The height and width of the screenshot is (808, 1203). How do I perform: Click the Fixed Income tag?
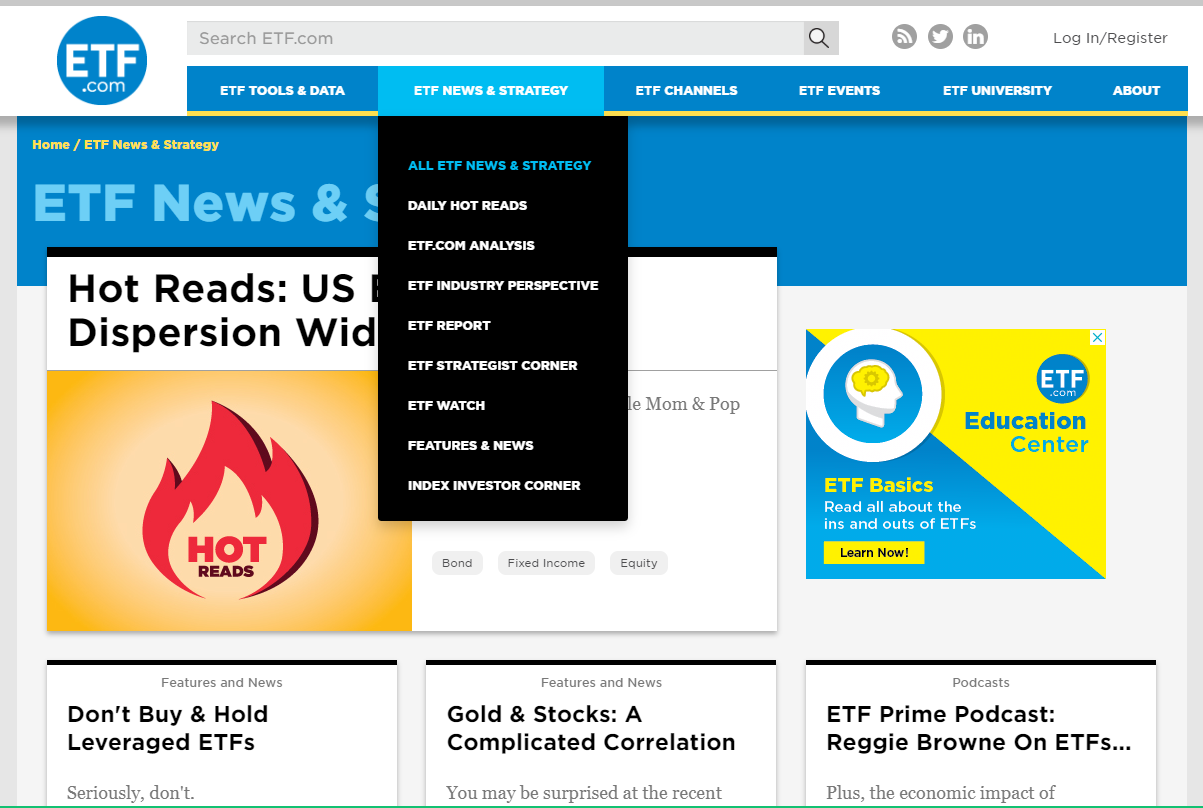(x=546, y=563)
